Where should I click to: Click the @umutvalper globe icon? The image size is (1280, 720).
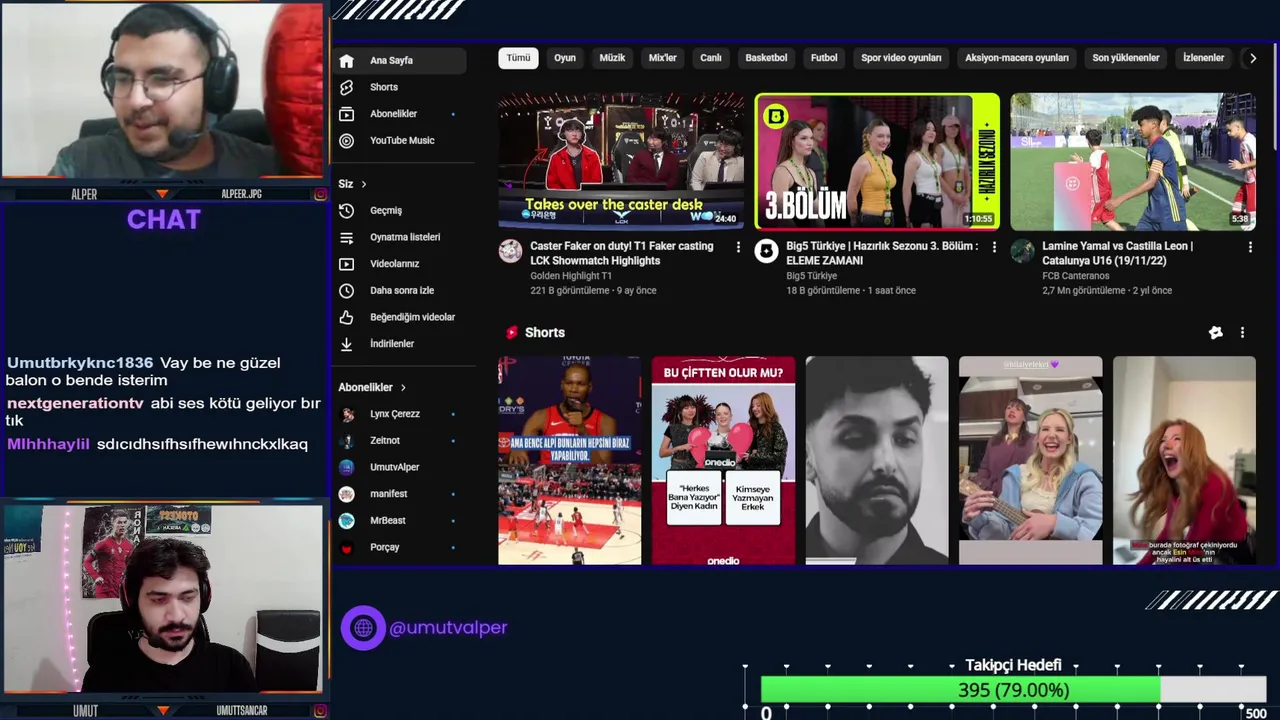click(363, 628)
